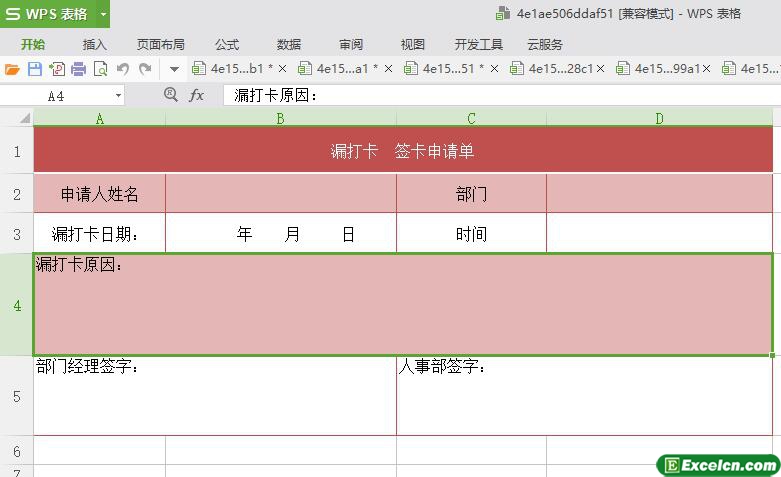This screenshot has width=781, height=477.
Task: Click the formula bar input field
Action: 502,95
